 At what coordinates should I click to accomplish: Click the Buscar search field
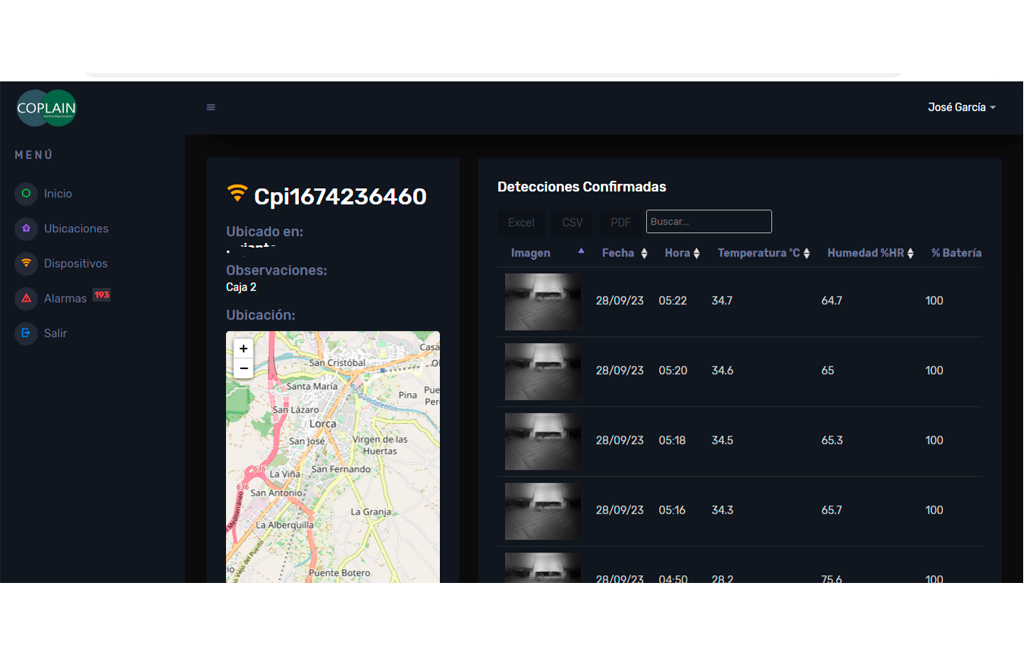[x=709, y=221]
